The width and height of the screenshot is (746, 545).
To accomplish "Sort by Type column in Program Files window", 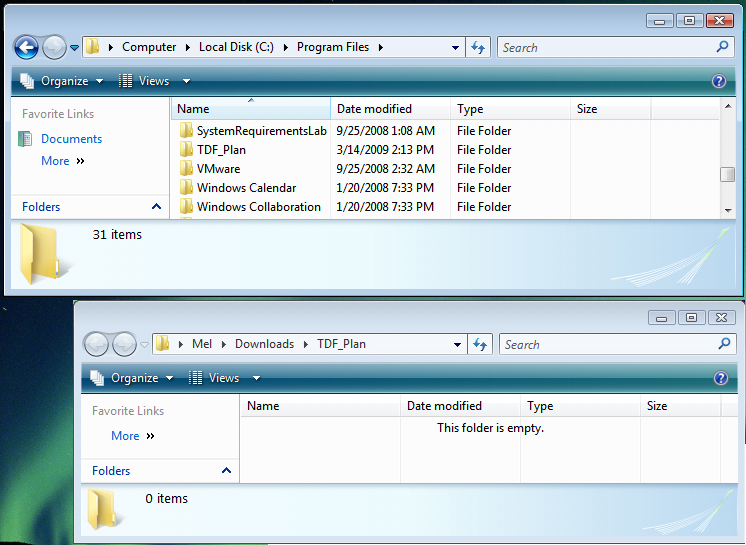I will (x=510, y=109).
